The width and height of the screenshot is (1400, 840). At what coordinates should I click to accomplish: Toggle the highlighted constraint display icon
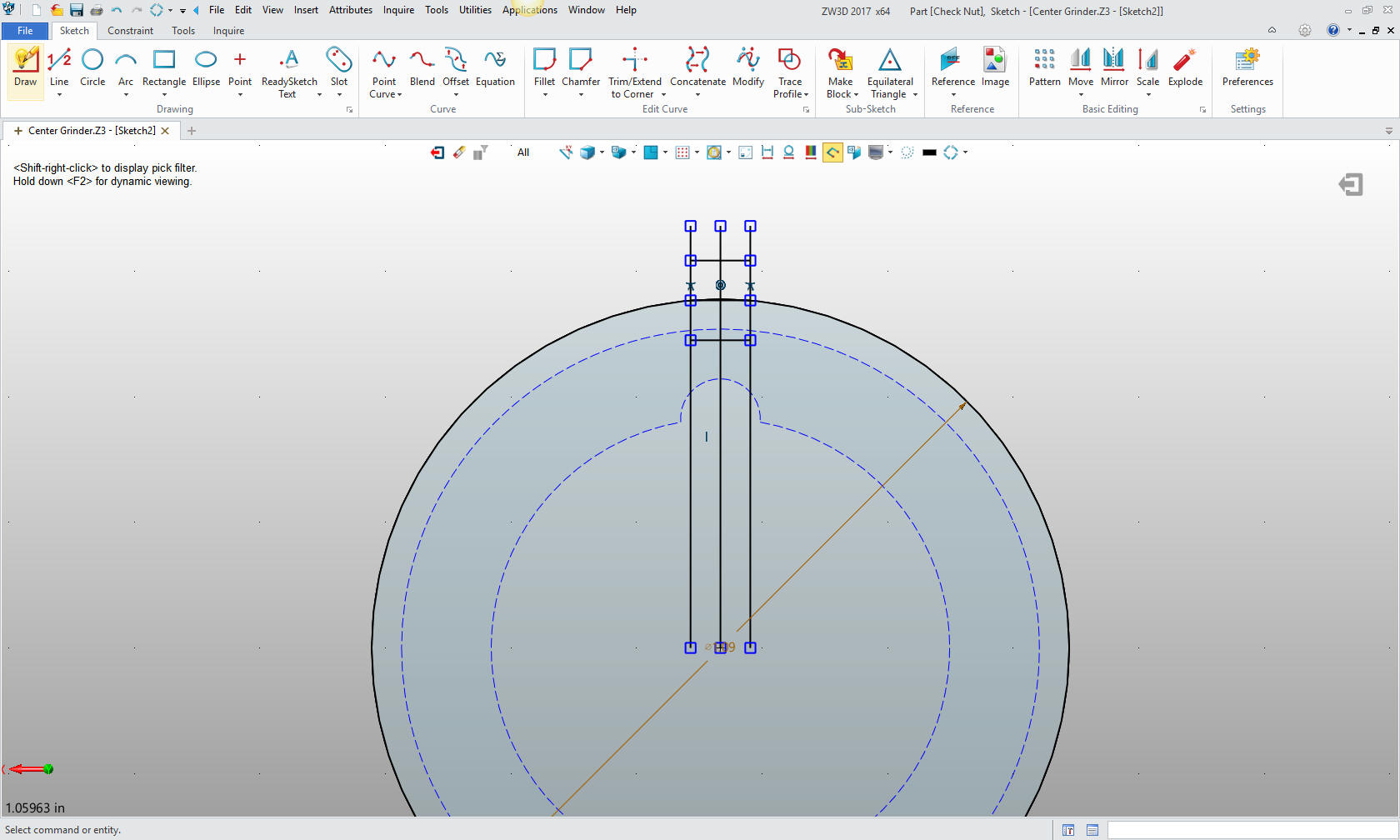[832, 152]
